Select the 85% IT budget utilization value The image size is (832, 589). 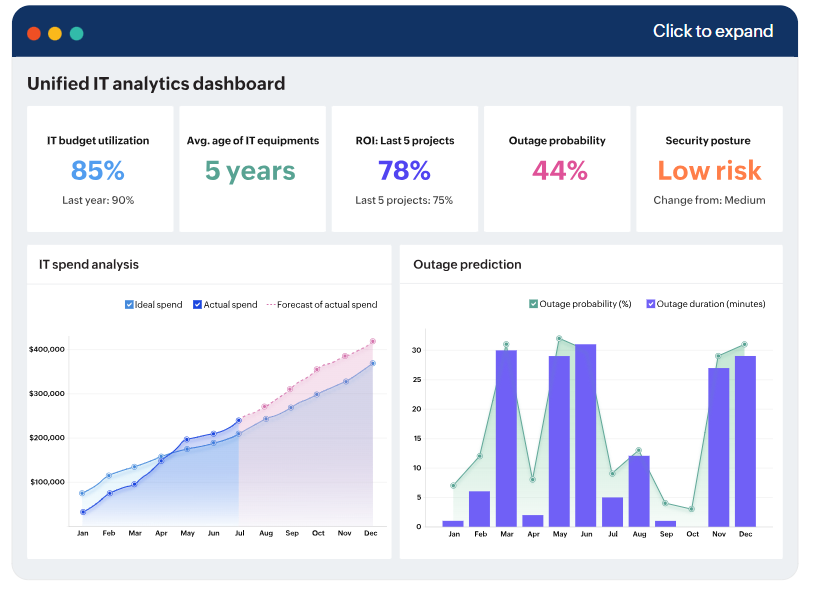click(97, 170)
